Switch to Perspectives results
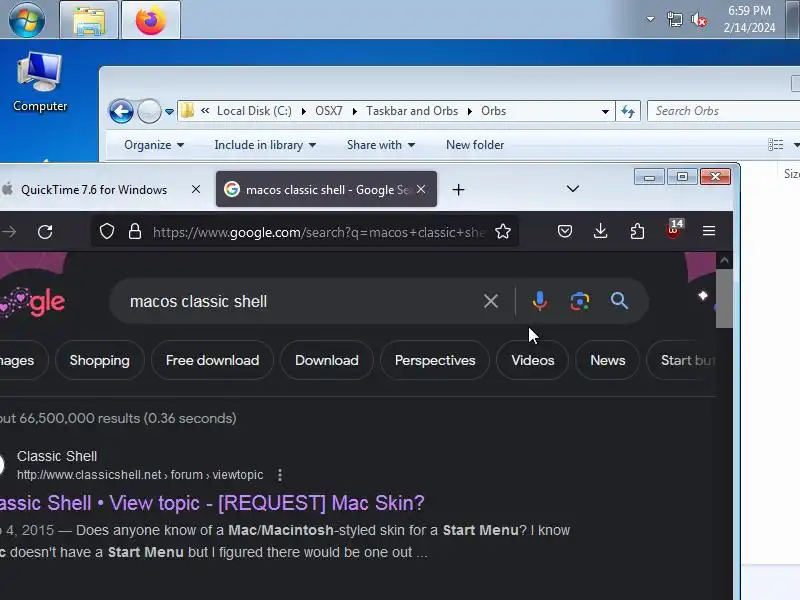Viewport: 800px width, 600px height. (435, 360)
